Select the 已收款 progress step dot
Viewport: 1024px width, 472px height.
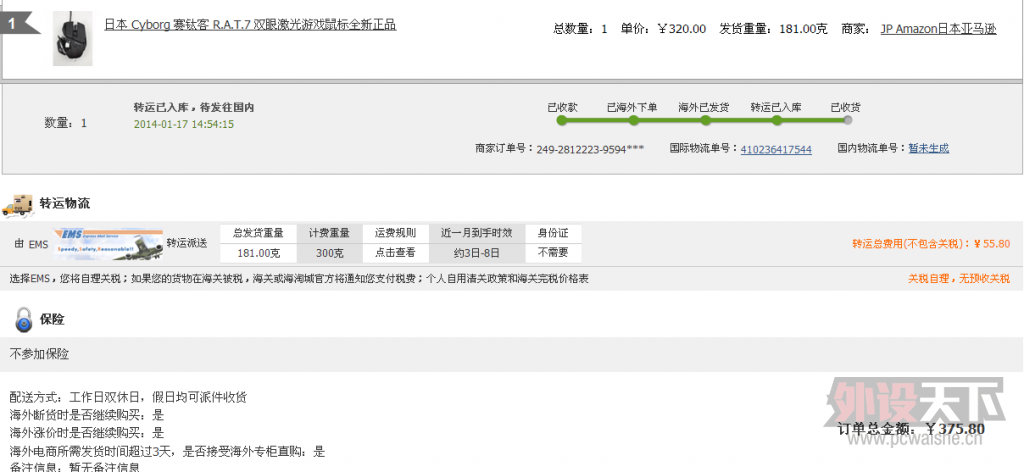[x=562, y=120]
